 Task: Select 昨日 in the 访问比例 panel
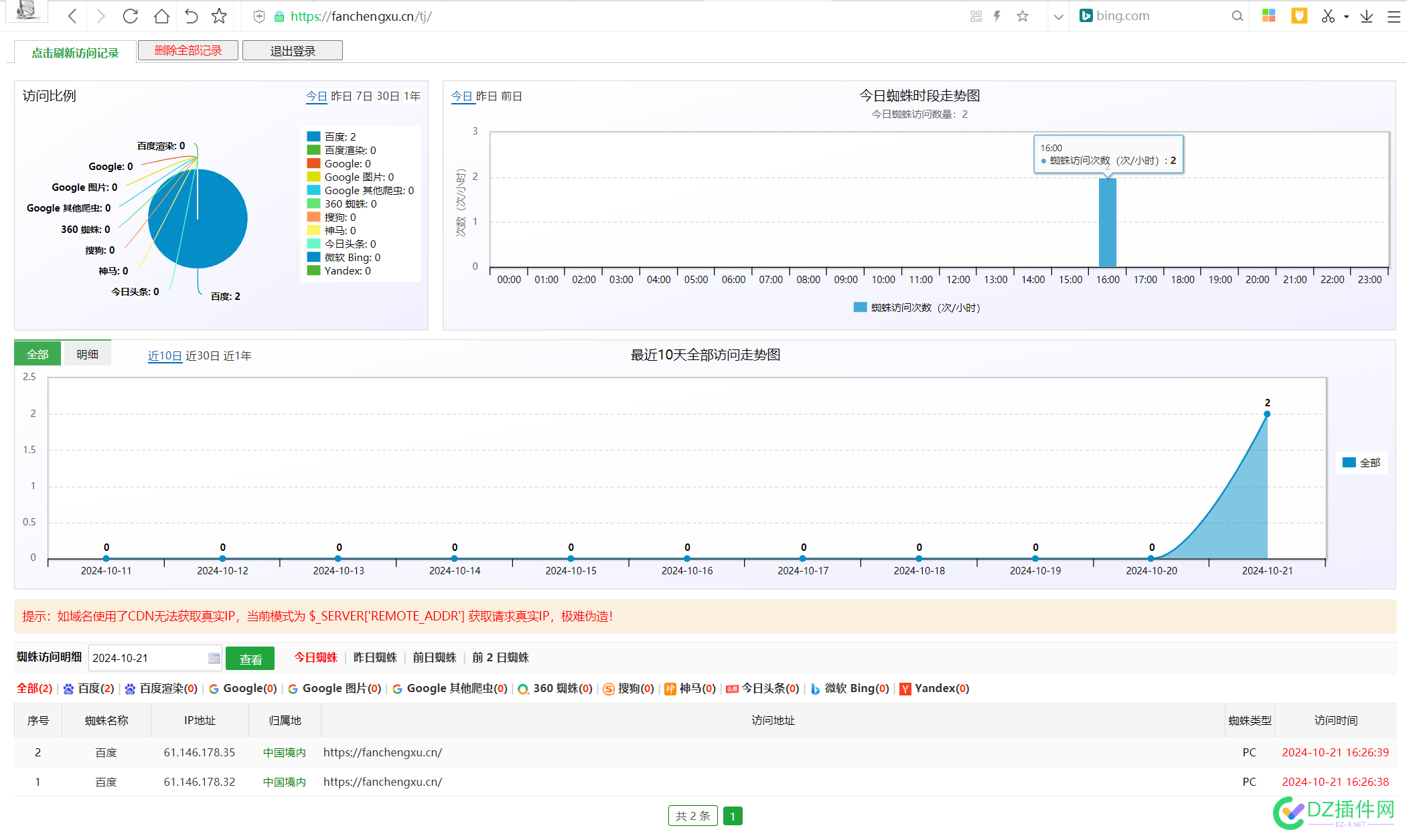click(342, 96)
